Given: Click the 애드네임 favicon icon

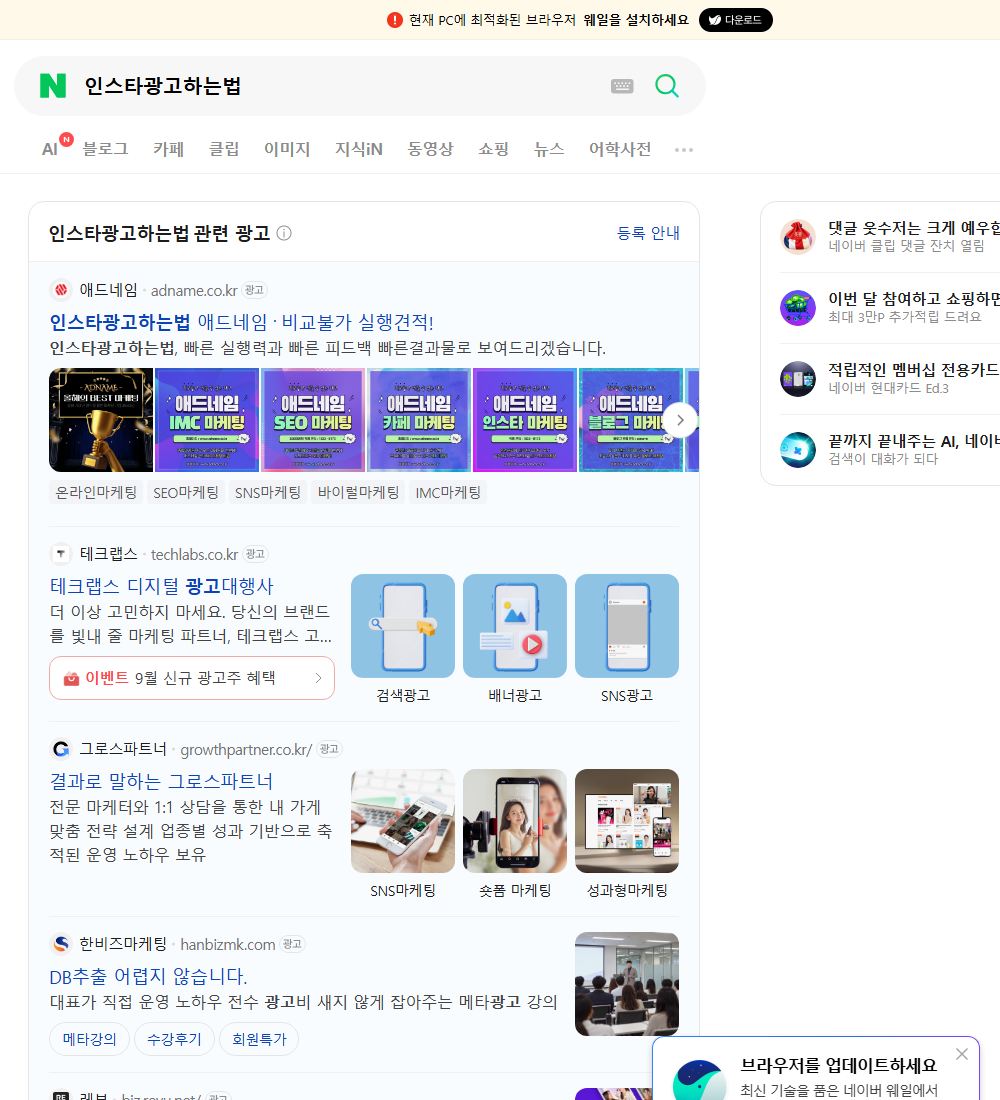Looking at the screenshot, I should 61,290.
